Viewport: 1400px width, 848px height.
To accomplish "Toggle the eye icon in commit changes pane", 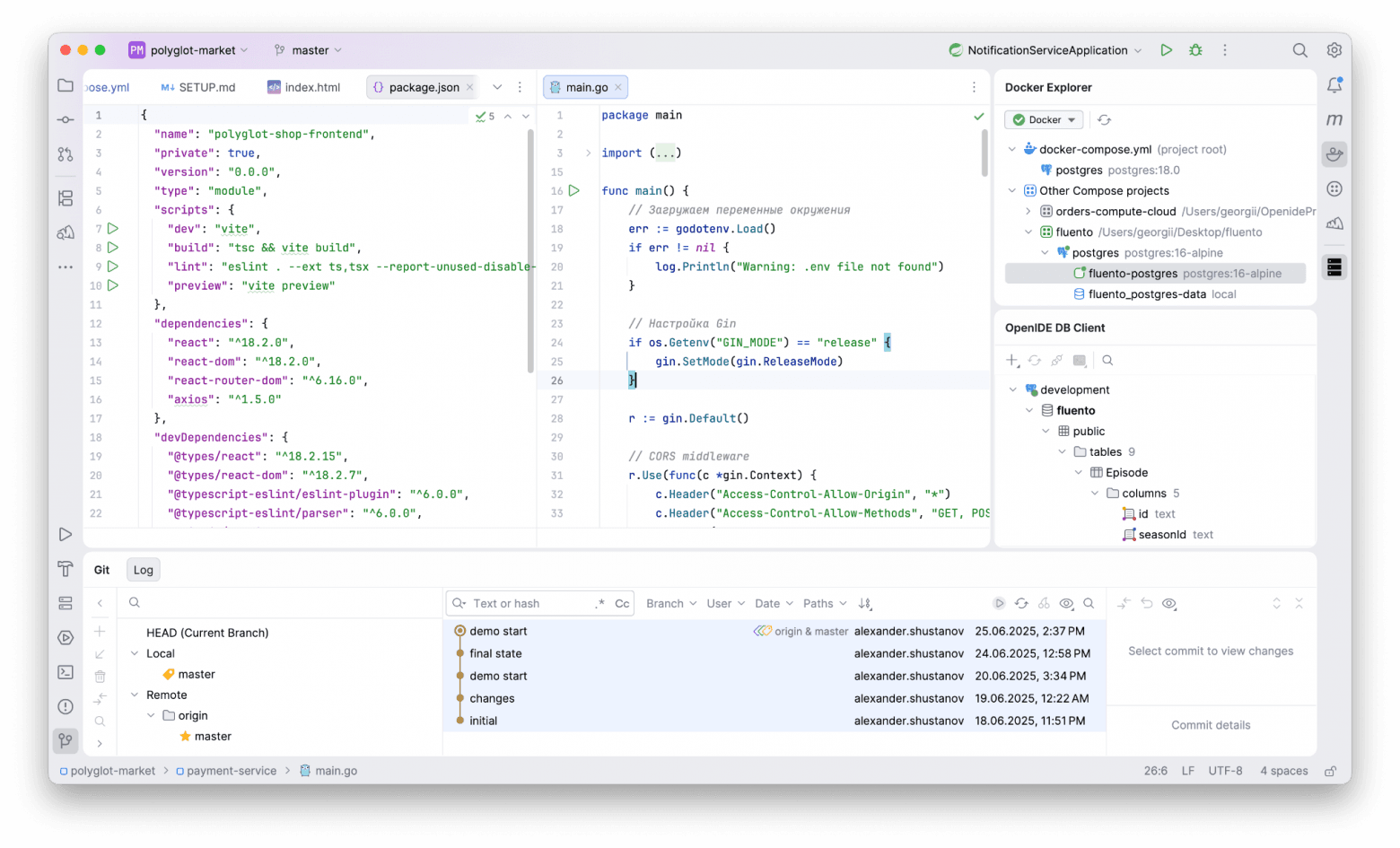I will 1169,604.
